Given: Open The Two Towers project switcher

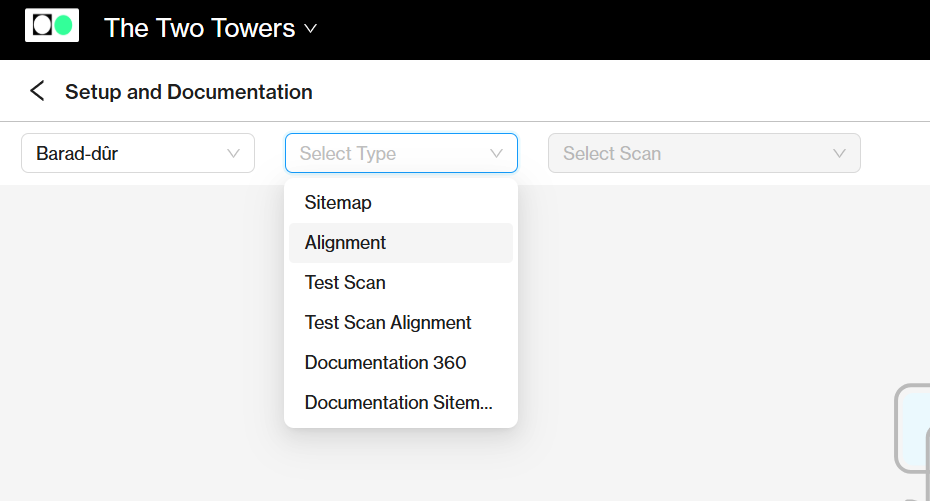Looking at the screenshot, I should tap(211, 28).
